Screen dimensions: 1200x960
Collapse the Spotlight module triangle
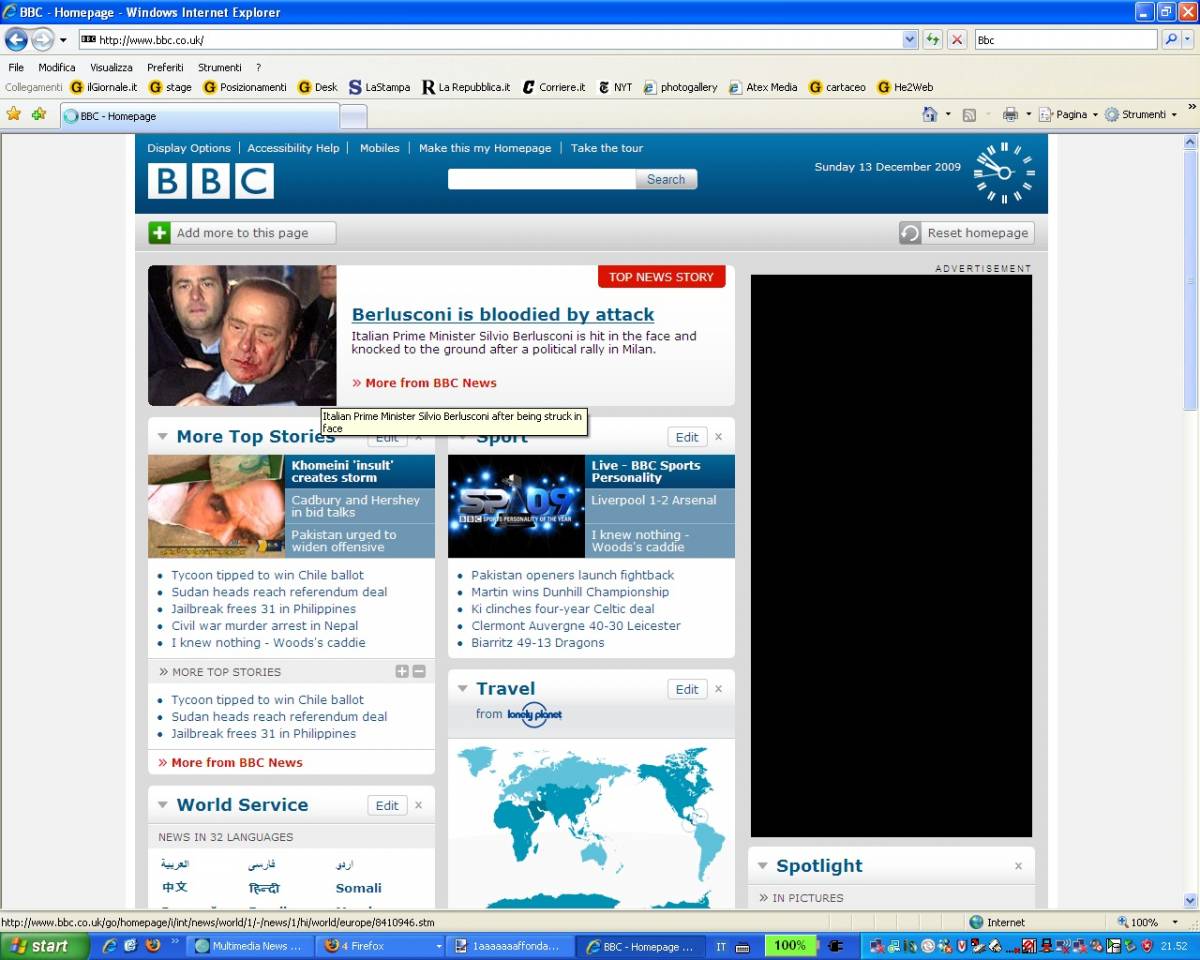pyautogui.click(x=763, y=866)
